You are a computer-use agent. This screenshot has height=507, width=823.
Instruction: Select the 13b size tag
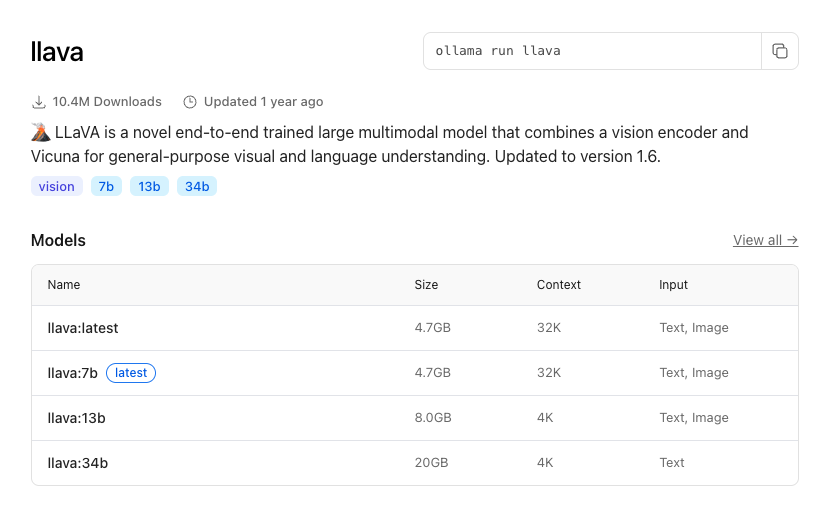[x=149, y=186]
